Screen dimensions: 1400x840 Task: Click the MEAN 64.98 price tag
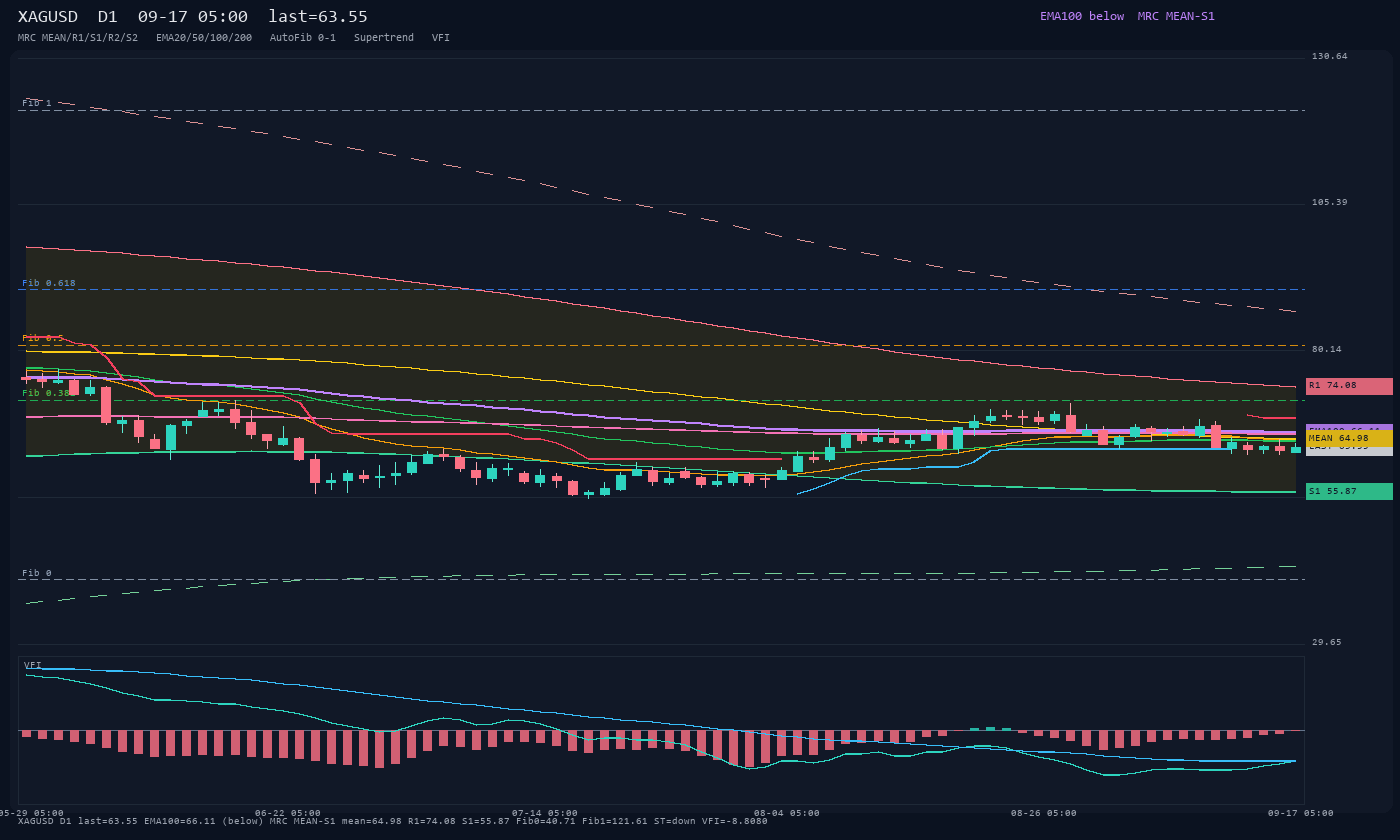click(1349, 439)
